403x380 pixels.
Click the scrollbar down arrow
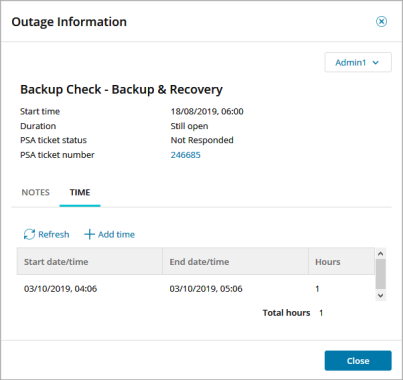click(381, 295)
